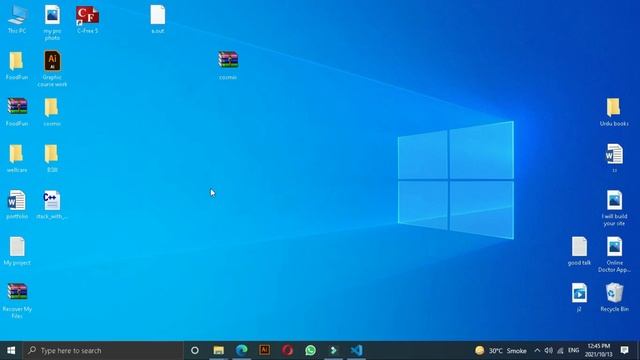Open the This PC desktop icon
Image resolution: width=640 pixels, height=360 pixels.
click(x=17, y=19)
